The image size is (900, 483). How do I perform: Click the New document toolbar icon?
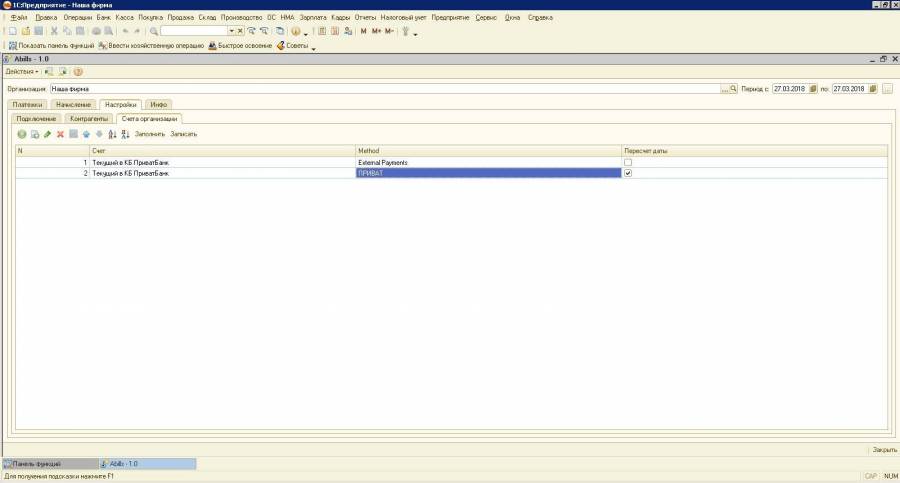13,31
